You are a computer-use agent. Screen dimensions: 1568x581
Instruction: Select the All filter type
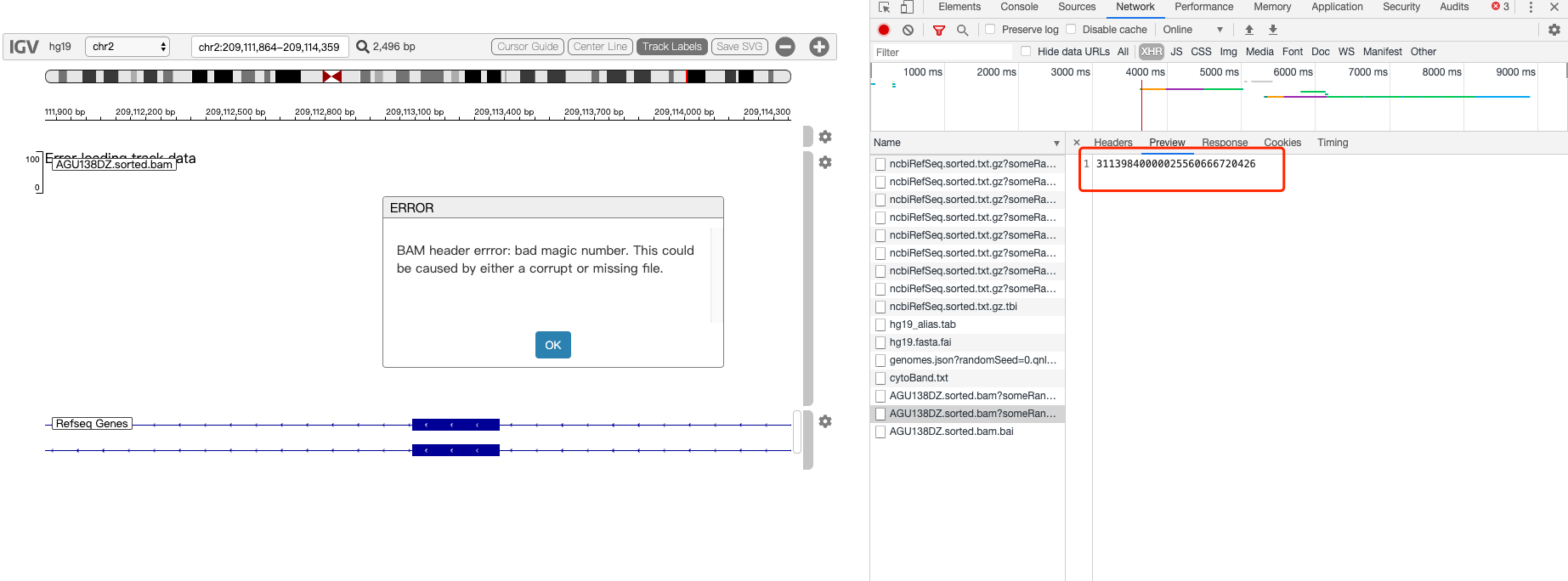[x=1123, y=52]
